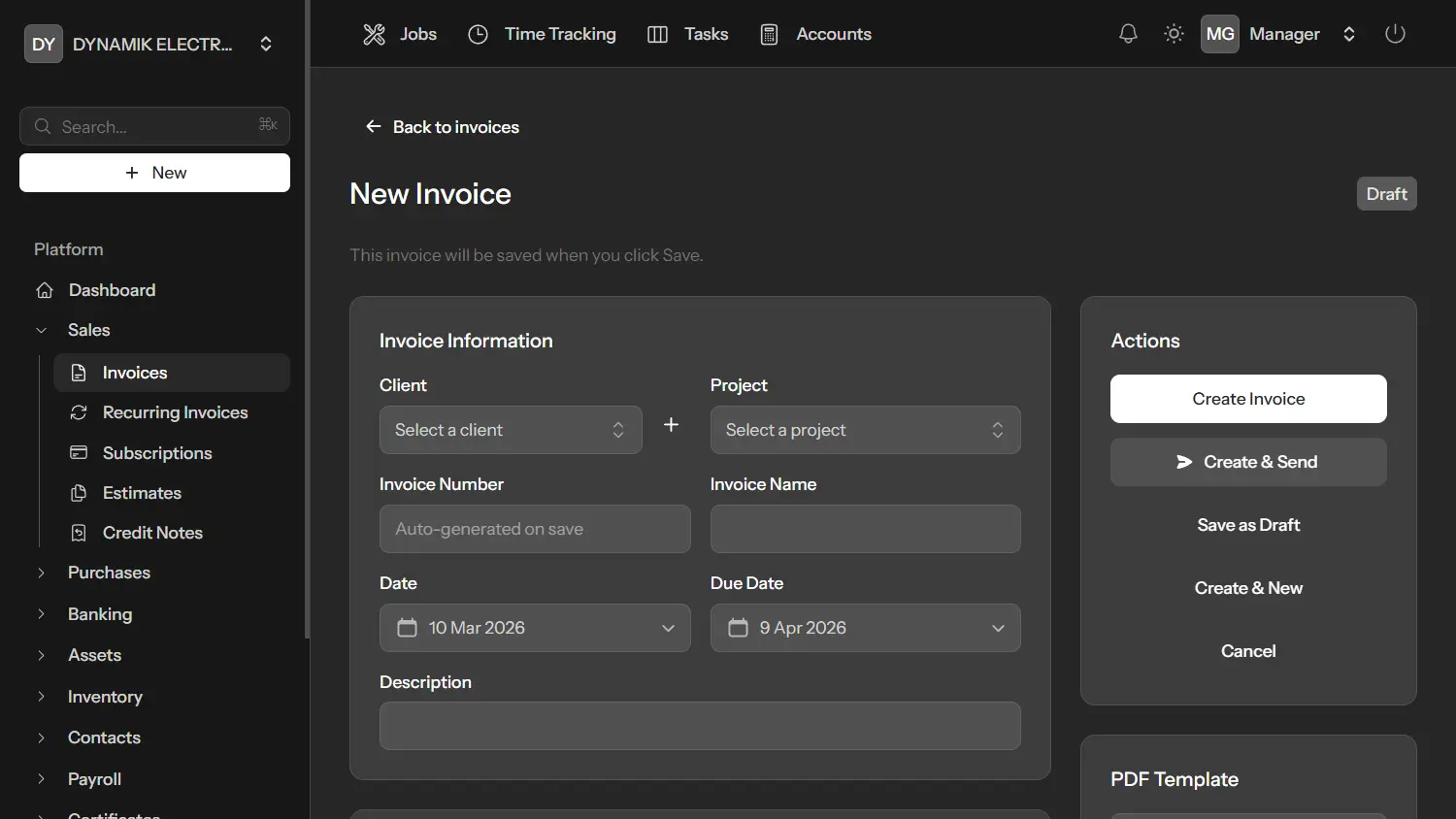The width and height of the screenshot is (1456, 819).
Task: Click the search magnifier icon
Action: pos(43,126)
